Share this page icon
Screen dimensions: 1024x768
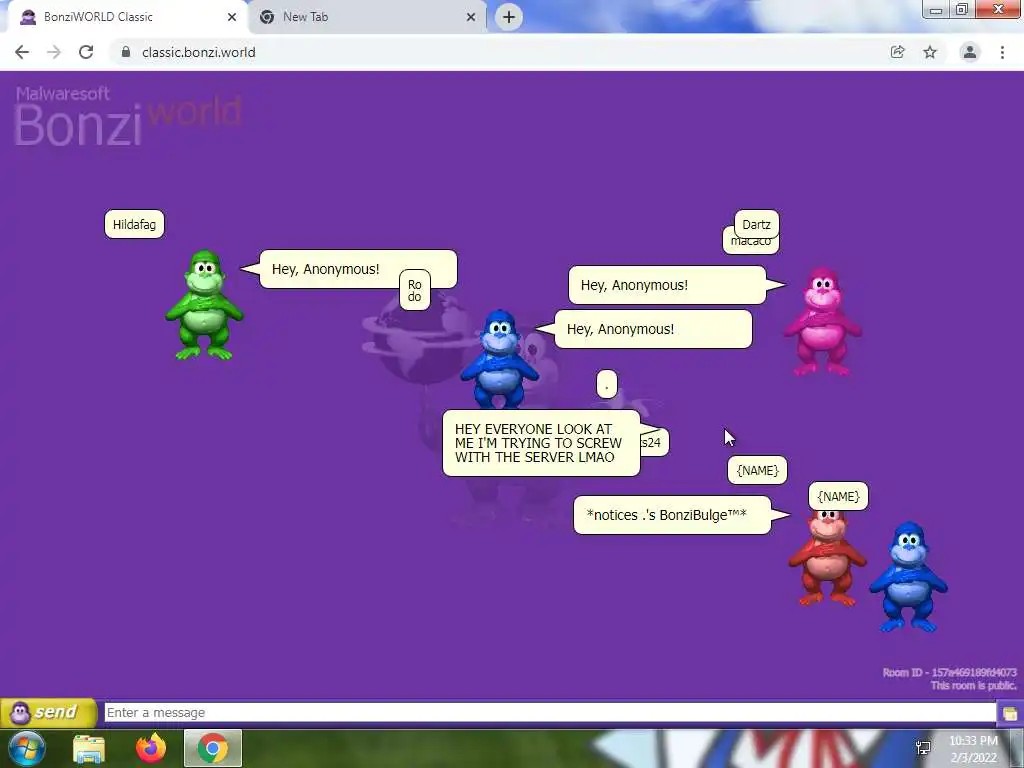898,52
